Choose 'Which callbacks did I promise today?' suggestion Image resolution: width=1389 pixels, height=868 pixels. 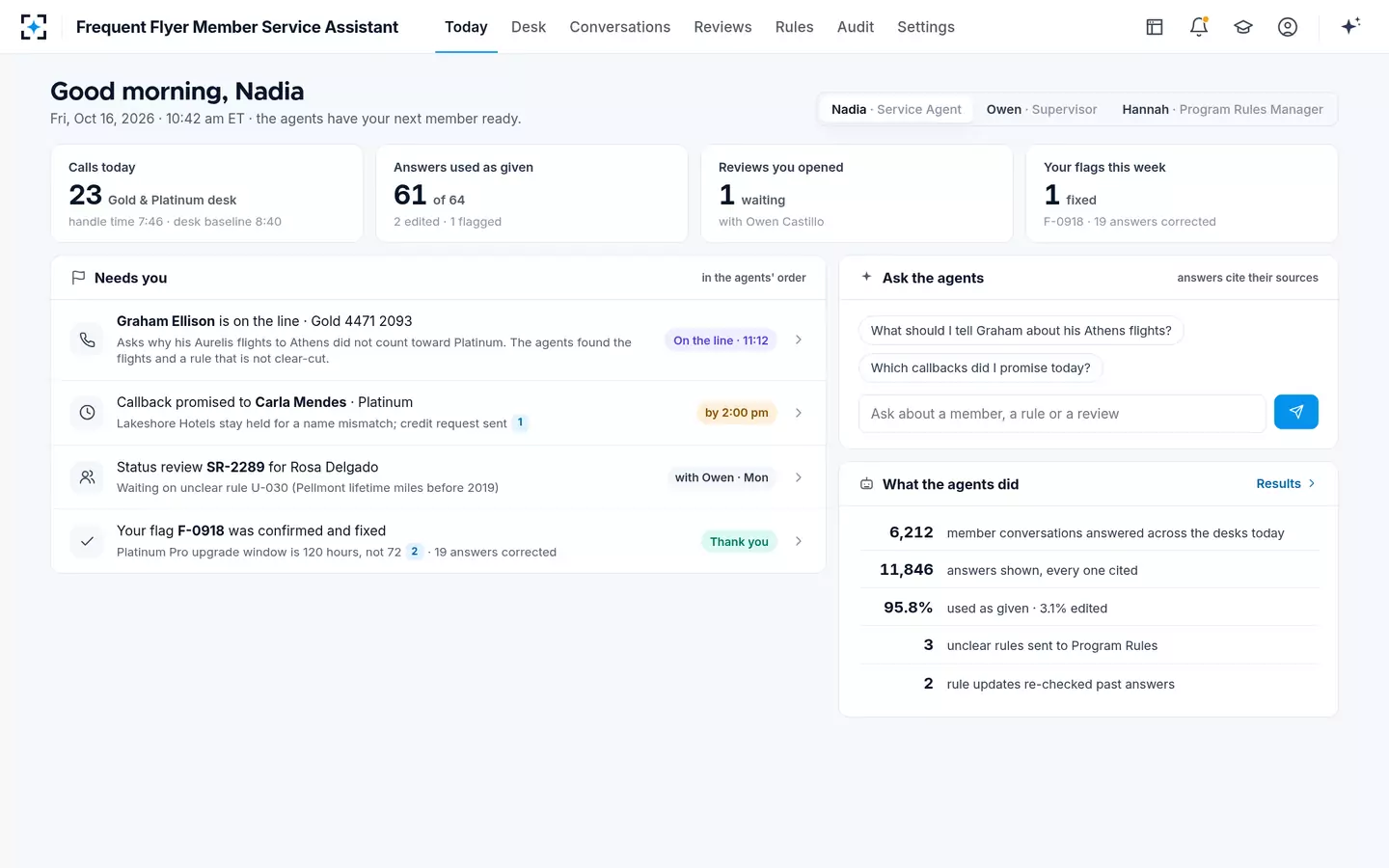[x=980, y=367]
